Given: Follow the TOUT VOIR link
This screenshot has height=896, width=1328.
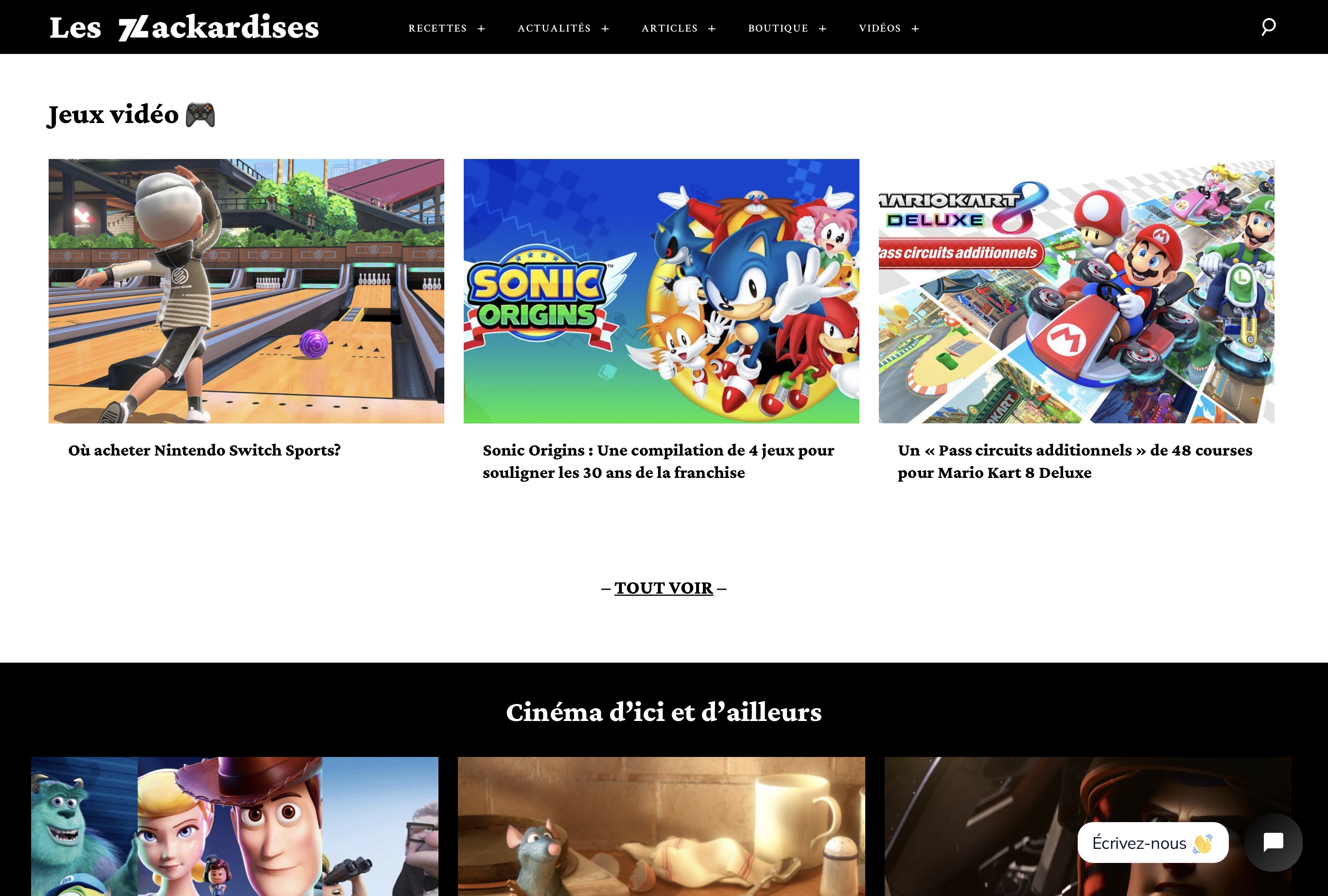Looking at the screenshot, I should coord(664,588).
